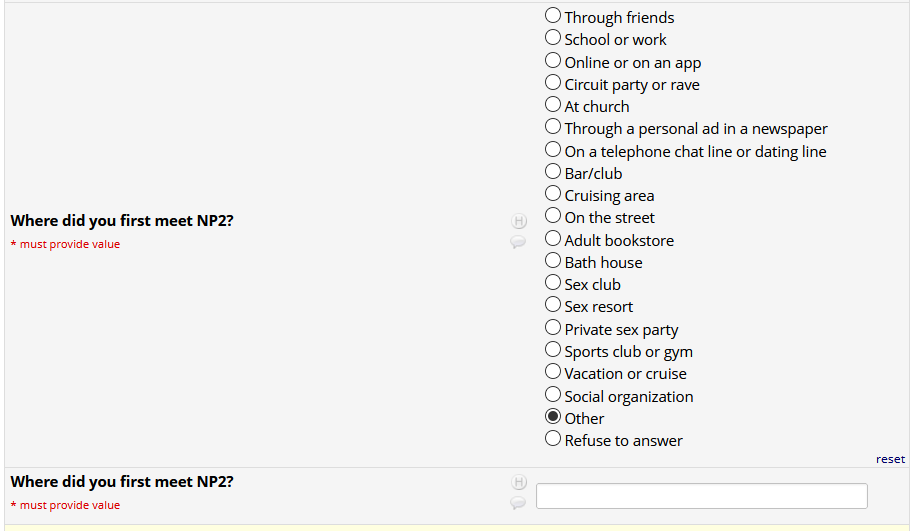The image size is (913, 531).
Task: Select 'Online or on an app'
Action: click(553, 61)
